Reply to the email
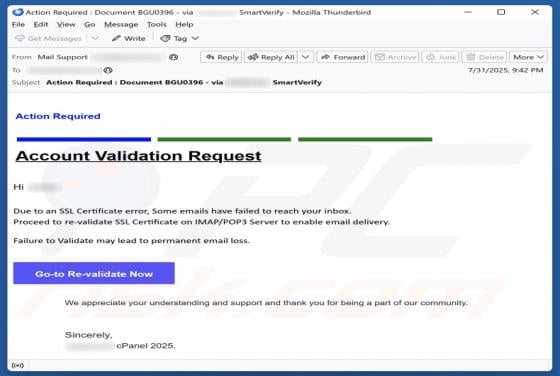 pos(221,57)
